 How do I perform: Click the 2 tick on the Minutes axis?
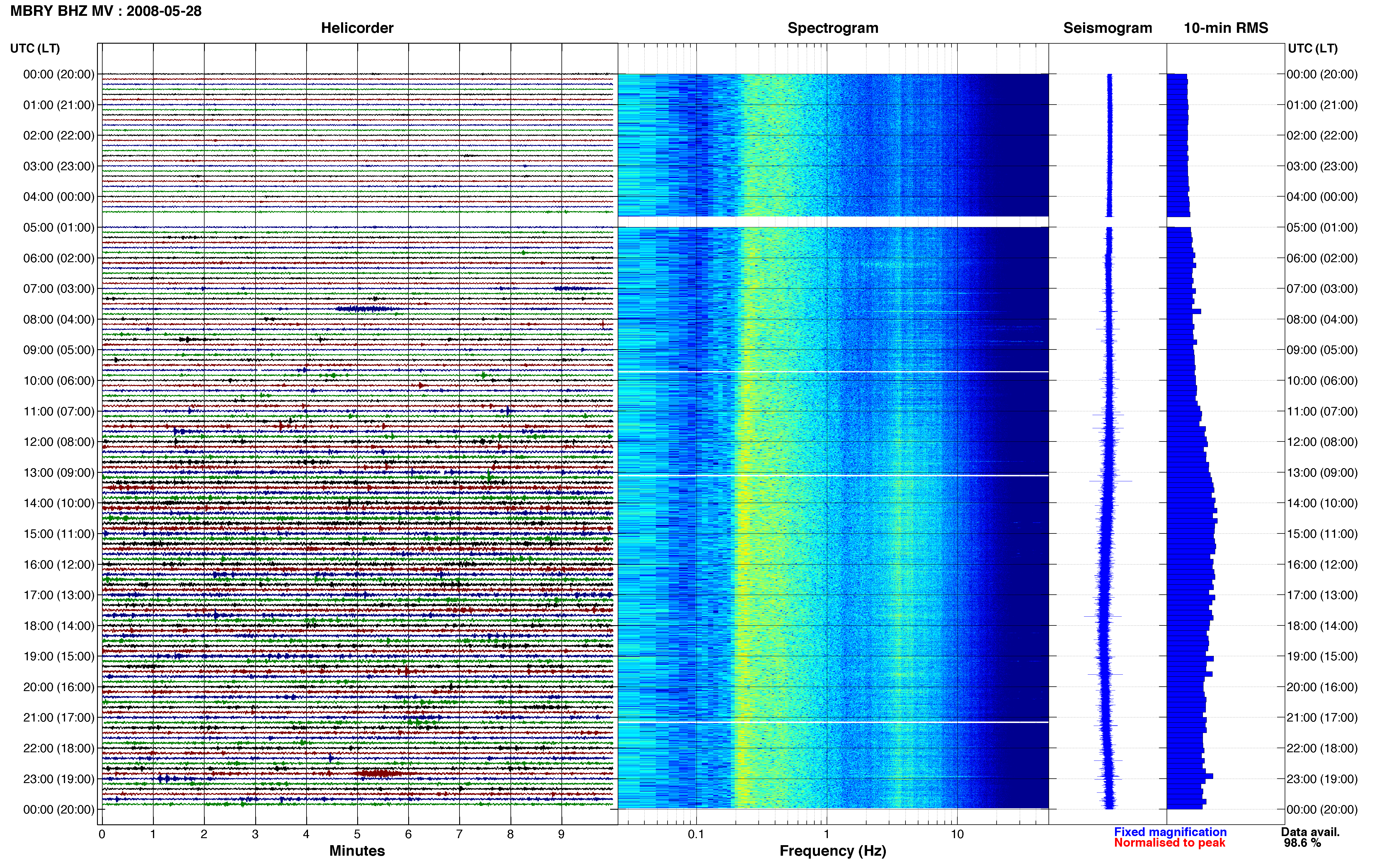(x=204, y=834)
